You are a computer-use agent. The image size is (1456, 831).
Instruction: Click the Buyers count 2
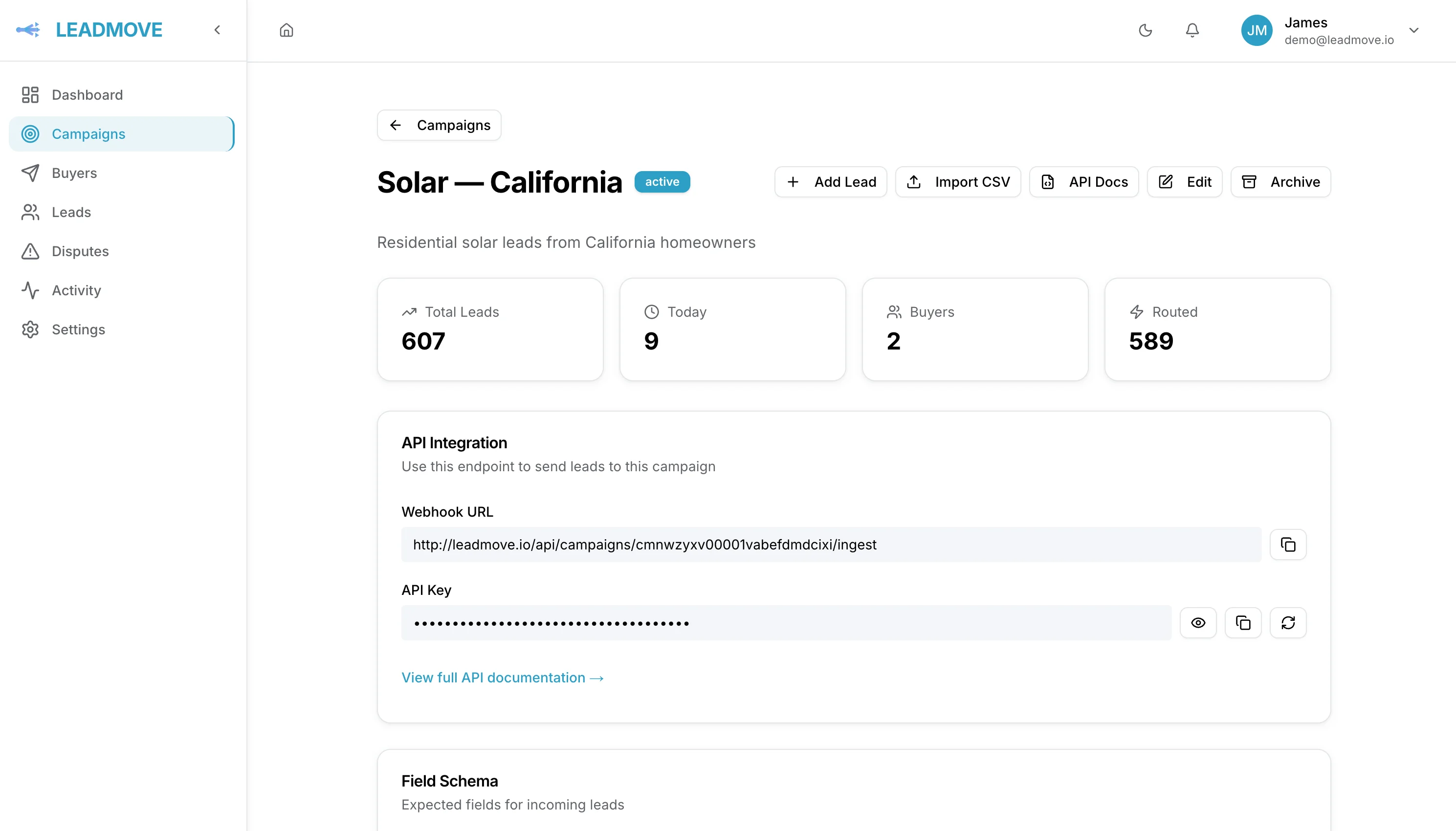point(893,341)
